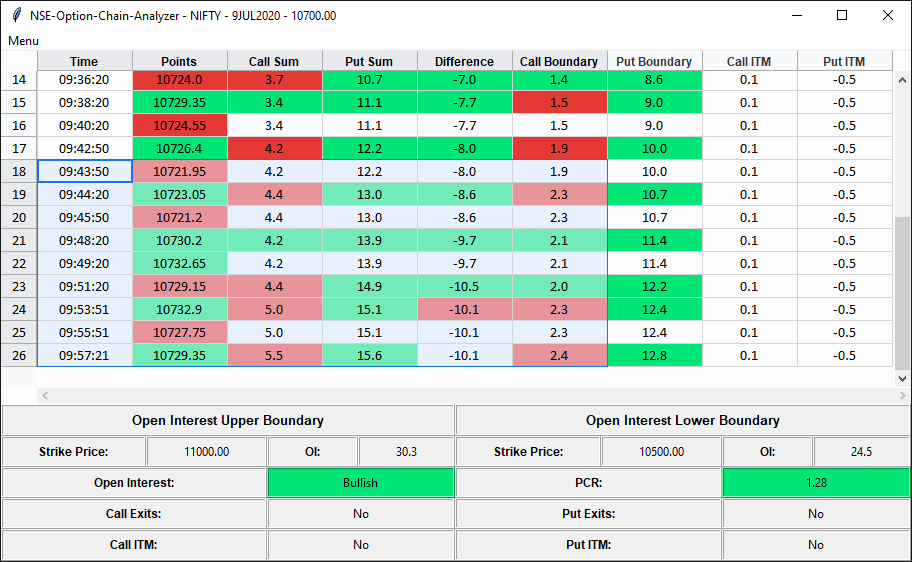
Task: Click the horizontal scrollbar left arrow
Action: click(x=45, y=396)
